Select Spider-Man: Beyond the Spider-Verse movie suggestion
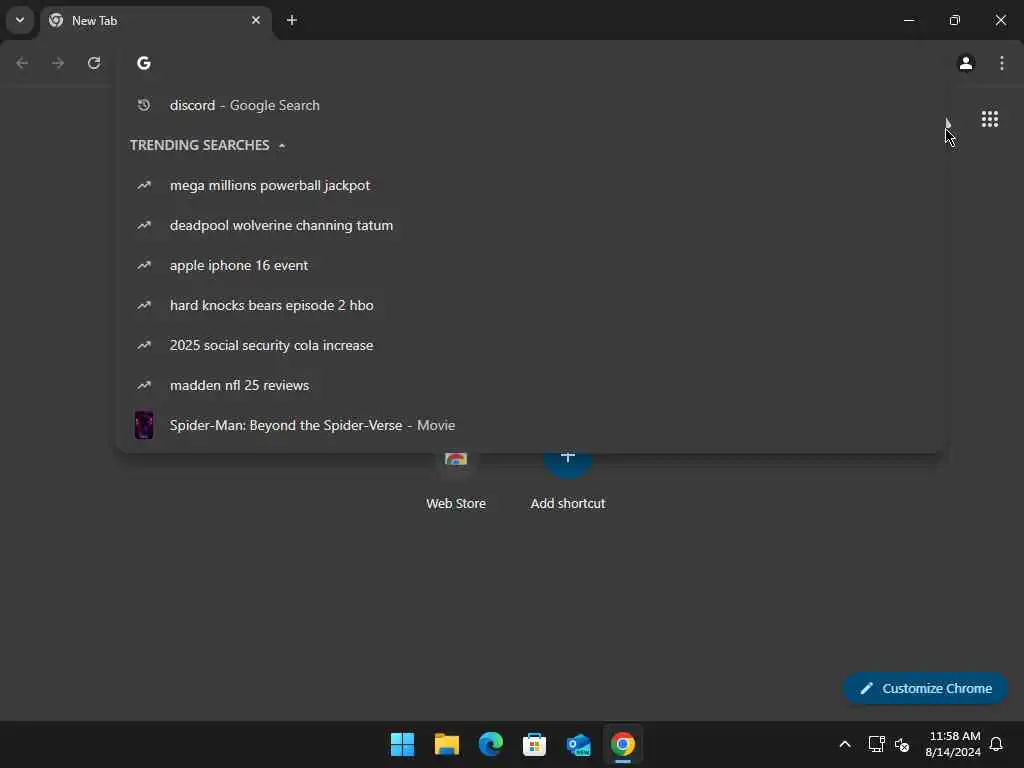 (x=530, y=425)
